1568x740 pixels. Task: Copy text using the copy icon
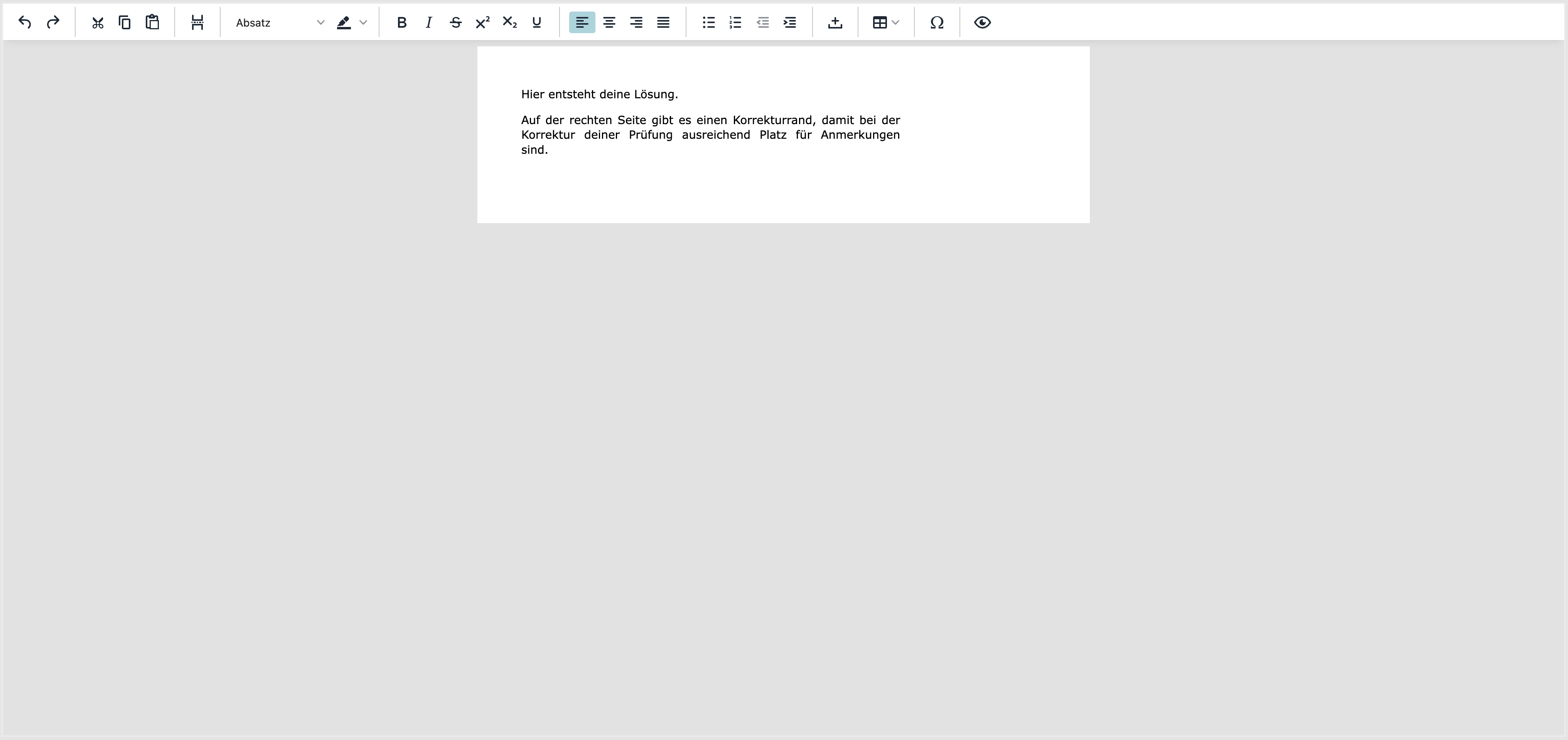point(125,22)
